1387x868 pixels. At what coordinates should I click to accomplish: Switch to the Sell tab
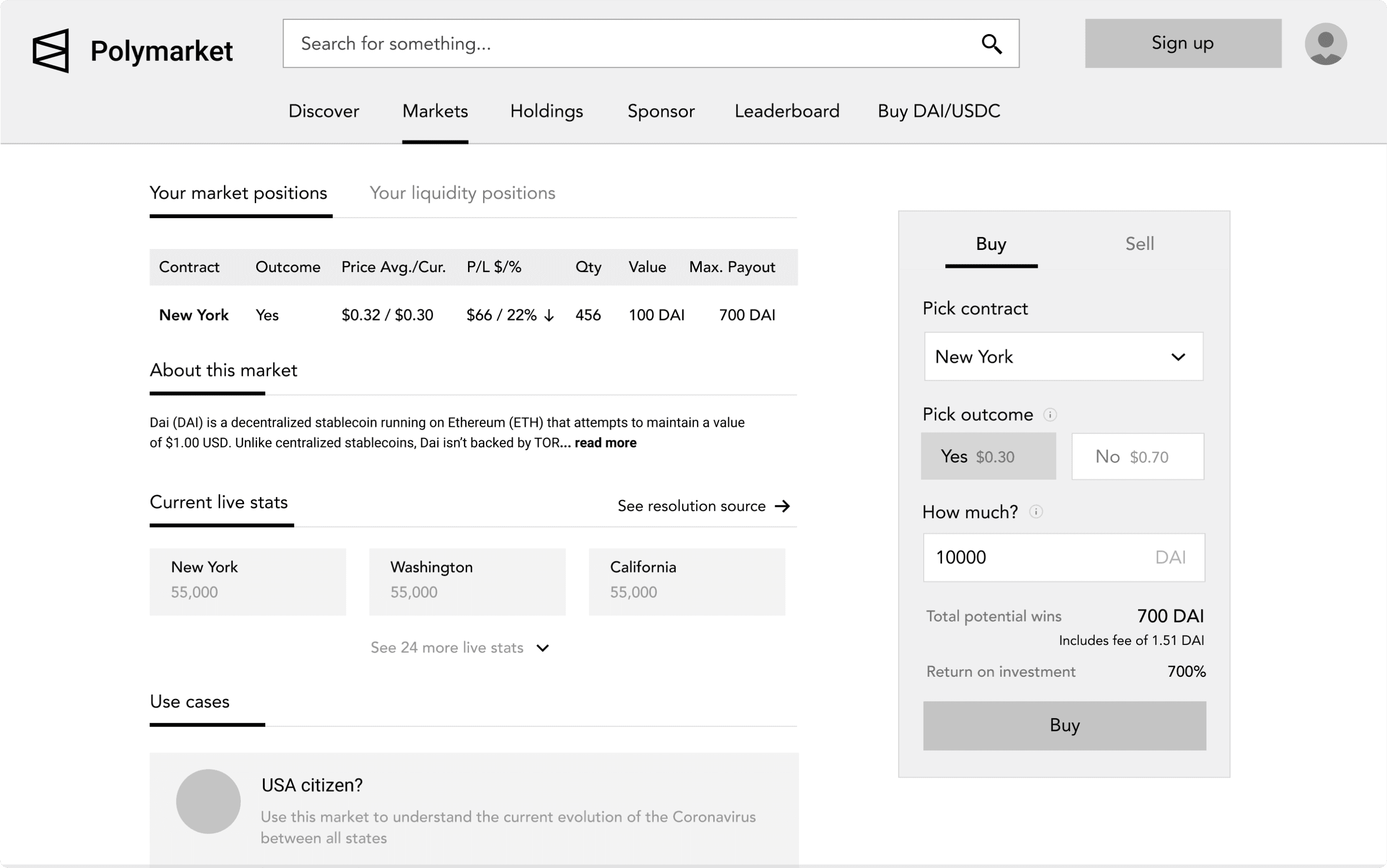point(1139,244)
